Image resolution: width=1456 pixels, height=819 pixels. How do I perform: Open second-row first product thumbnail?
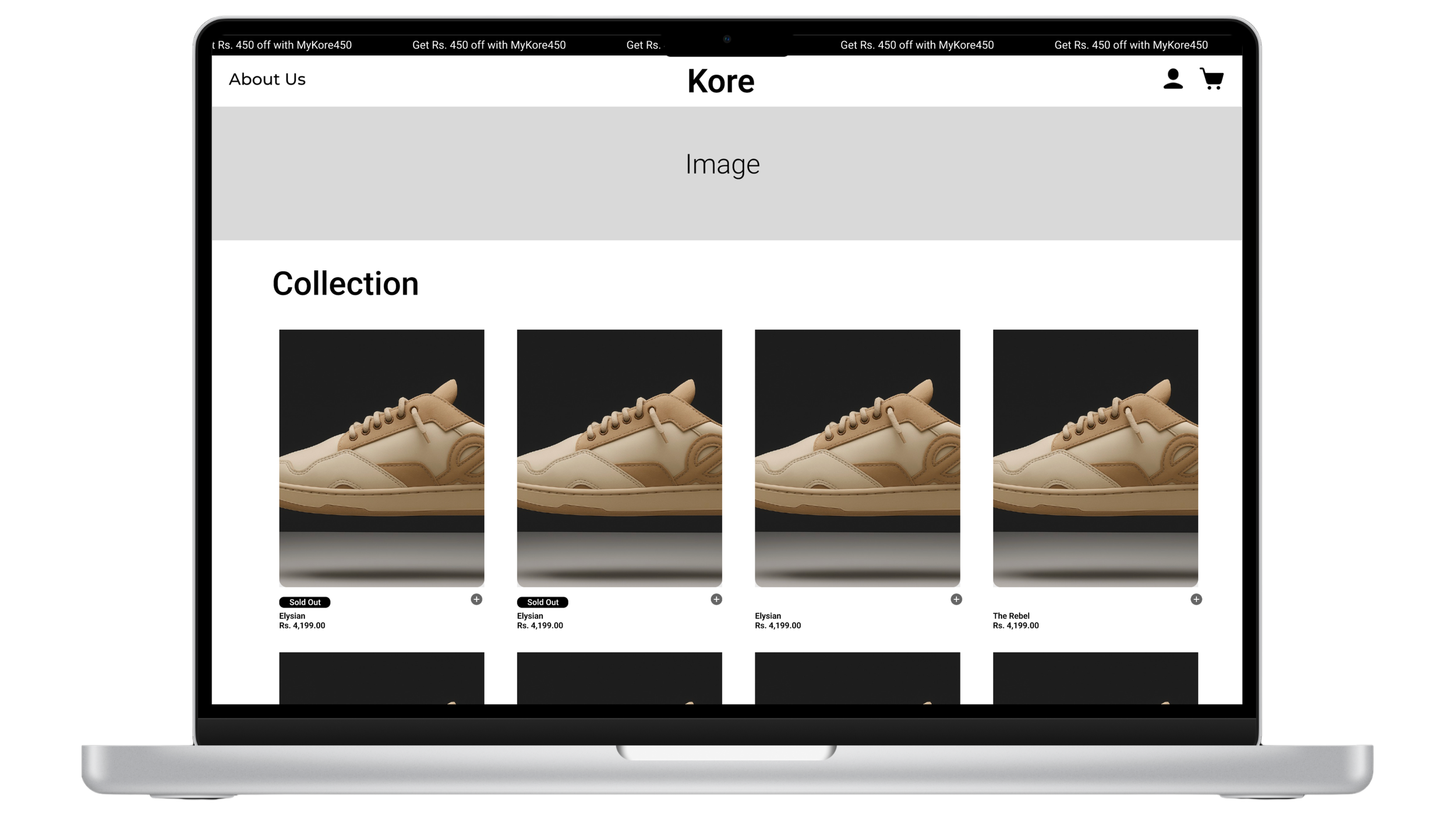point(381,677)
